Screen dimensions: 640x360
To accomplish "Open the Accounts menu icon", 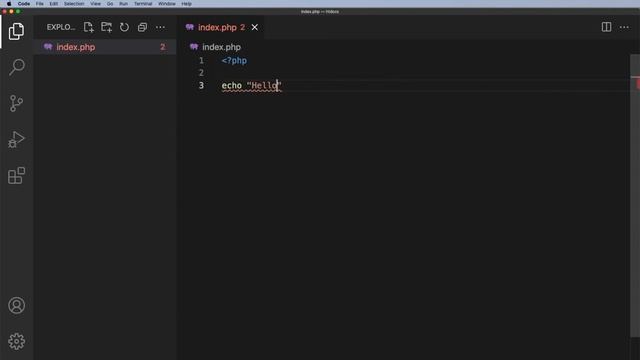I will point(16,305).
